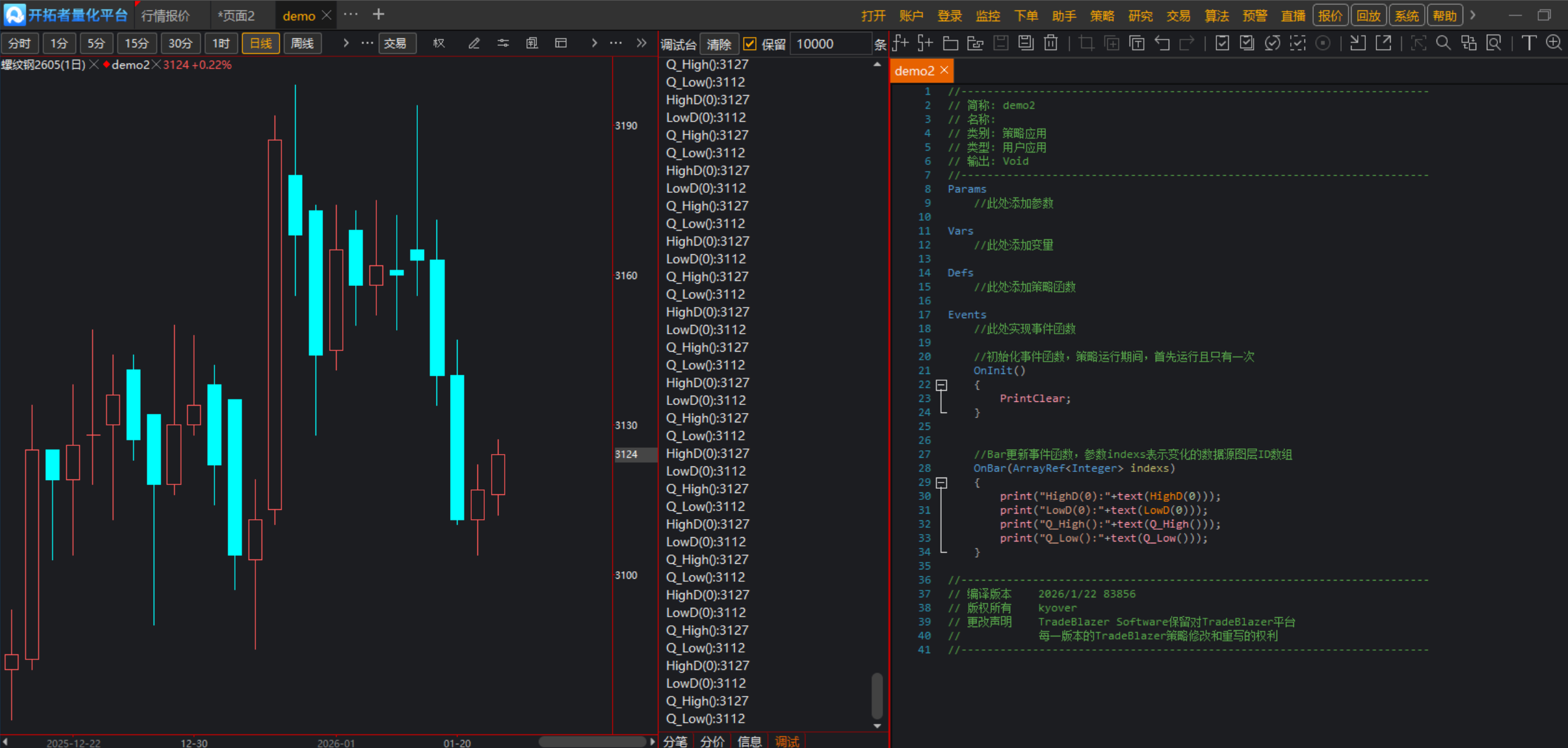The image size is (1568, 748).
Task: Switch to the 行情报价 tab
Action: coord(166,16)
